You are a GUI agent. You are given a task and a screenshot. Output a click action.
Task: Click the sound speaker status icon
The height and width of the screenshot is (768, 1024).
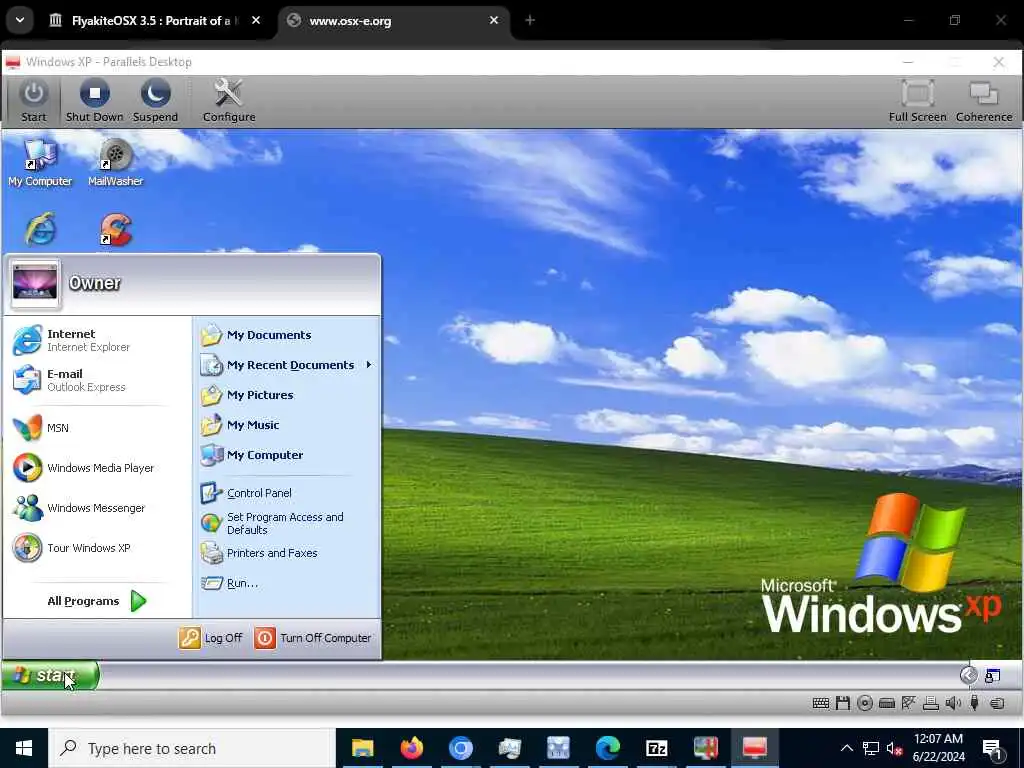[x=953, y=703]
